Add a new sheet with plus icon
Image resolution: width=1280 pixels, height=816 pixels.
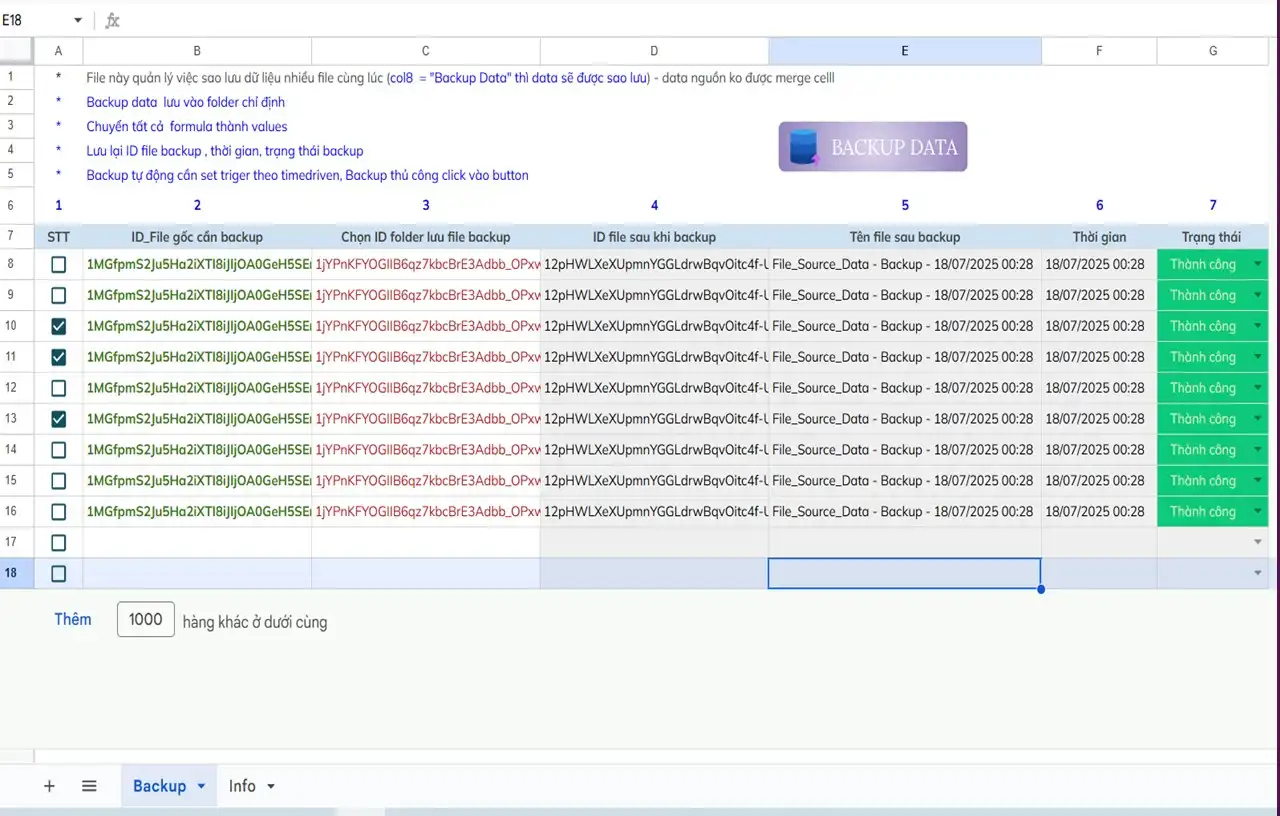pos(49,786)
